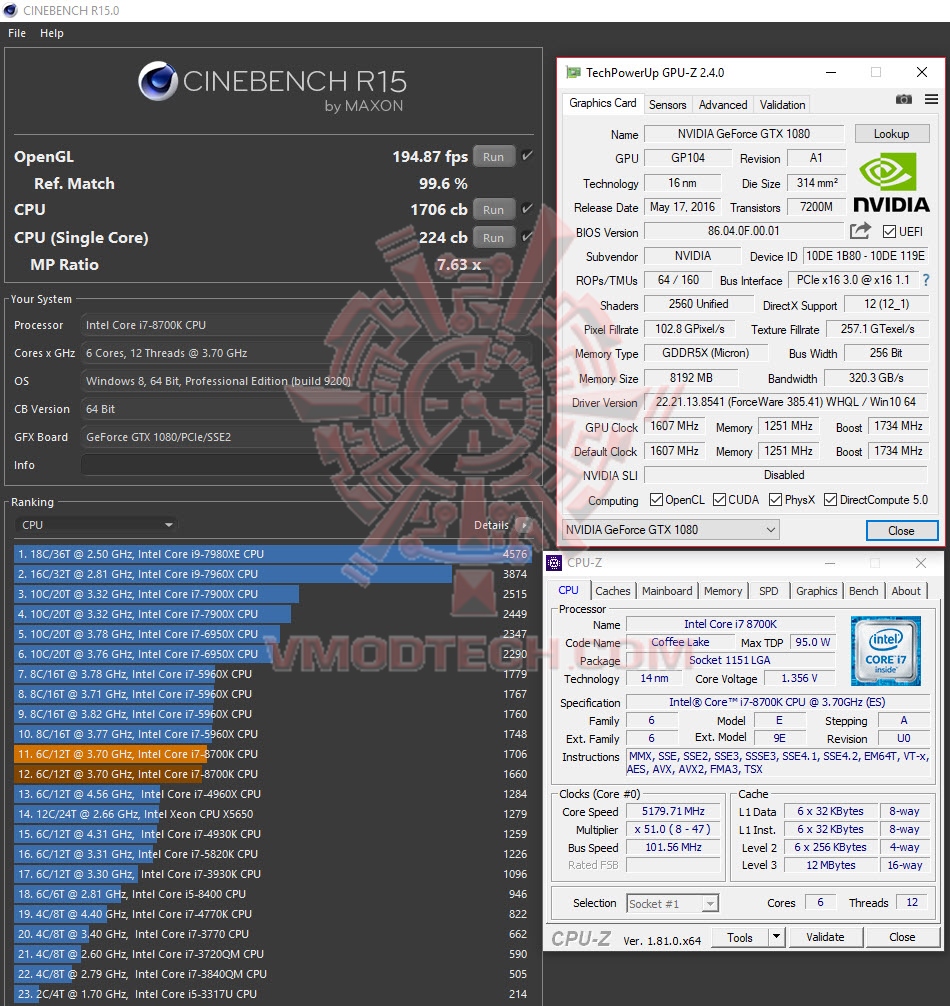
Task: Open the Socket #1 selection dropdown
Action: point(672,903)
